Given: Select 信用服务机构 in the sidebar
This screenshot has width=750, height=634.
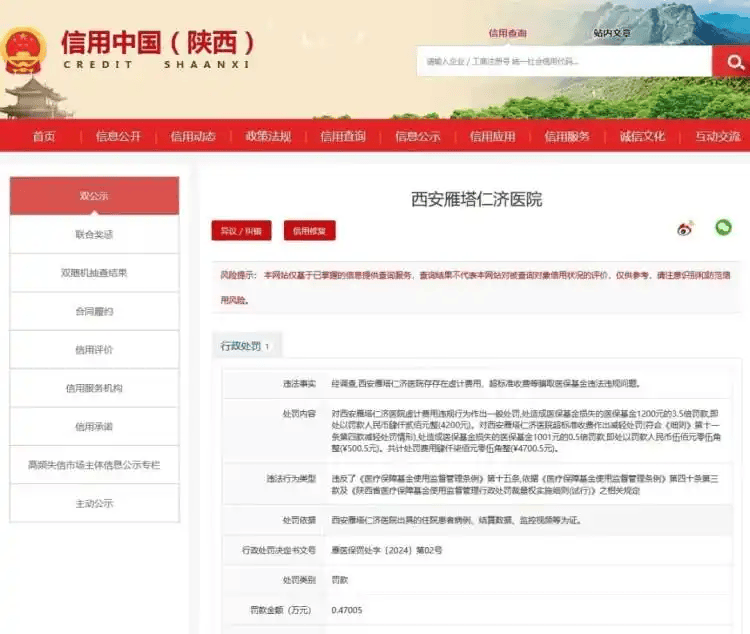Looking at the screenshot, I should pyautogui.click(x=94, y=388).
